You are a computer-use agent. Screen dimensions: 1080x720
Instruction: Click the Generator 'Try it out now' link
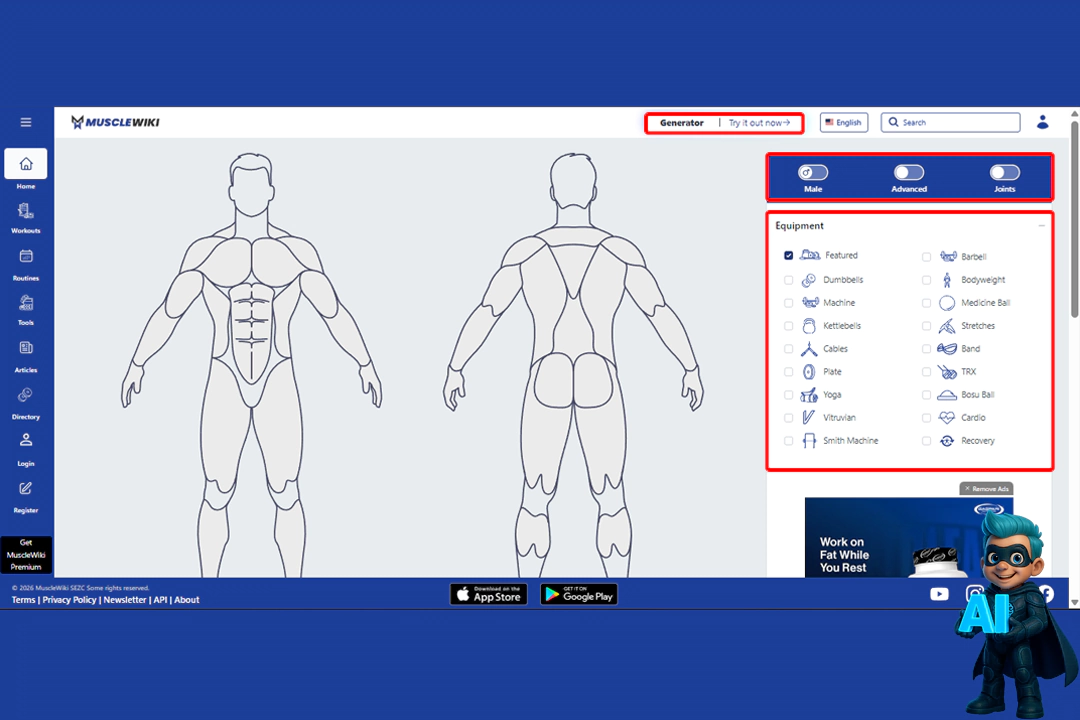click(x=759, y=123)
